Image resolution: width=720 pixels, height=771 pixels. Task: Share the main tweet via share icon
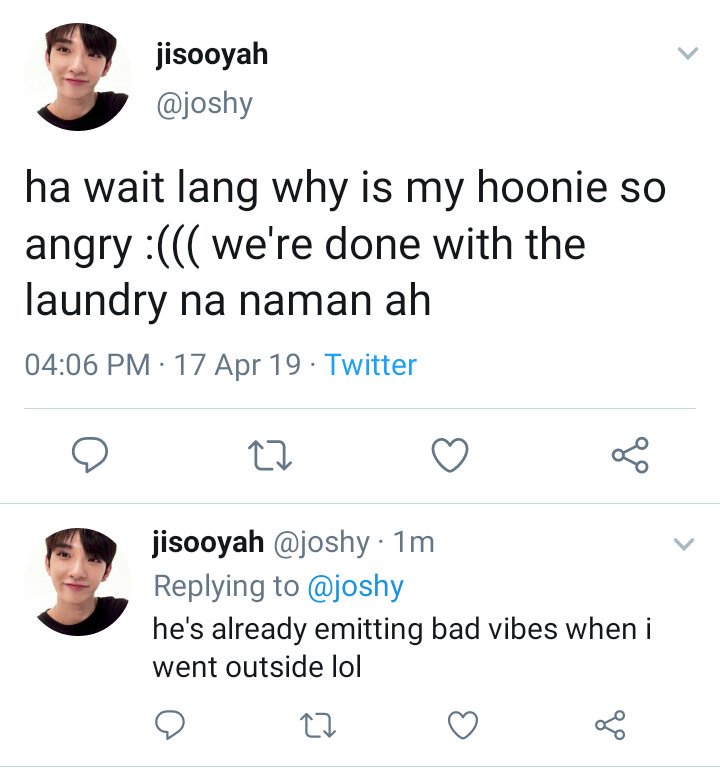[x=630, y=455]
